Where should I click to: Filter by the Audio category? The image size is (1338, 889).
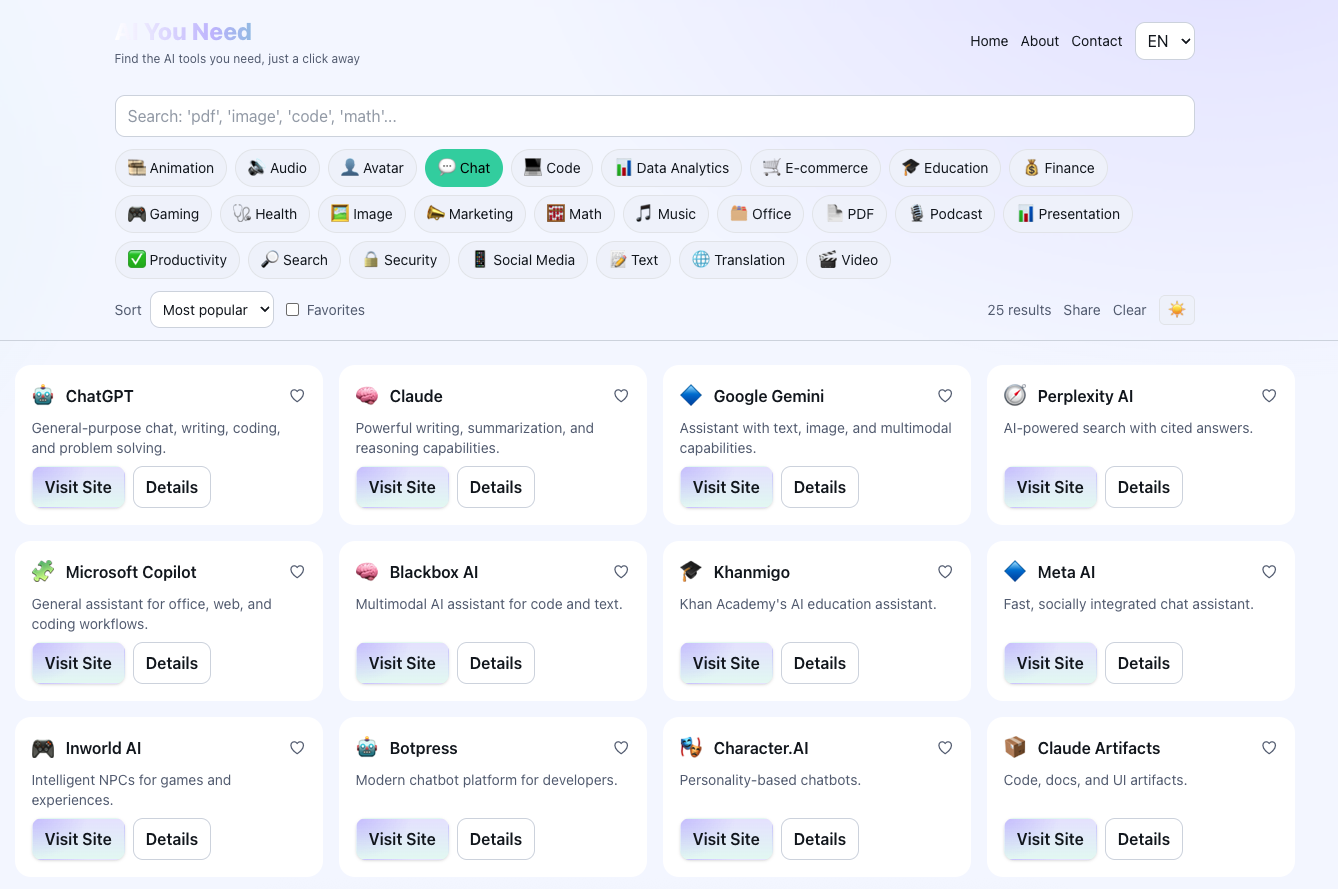pos(278,168)
